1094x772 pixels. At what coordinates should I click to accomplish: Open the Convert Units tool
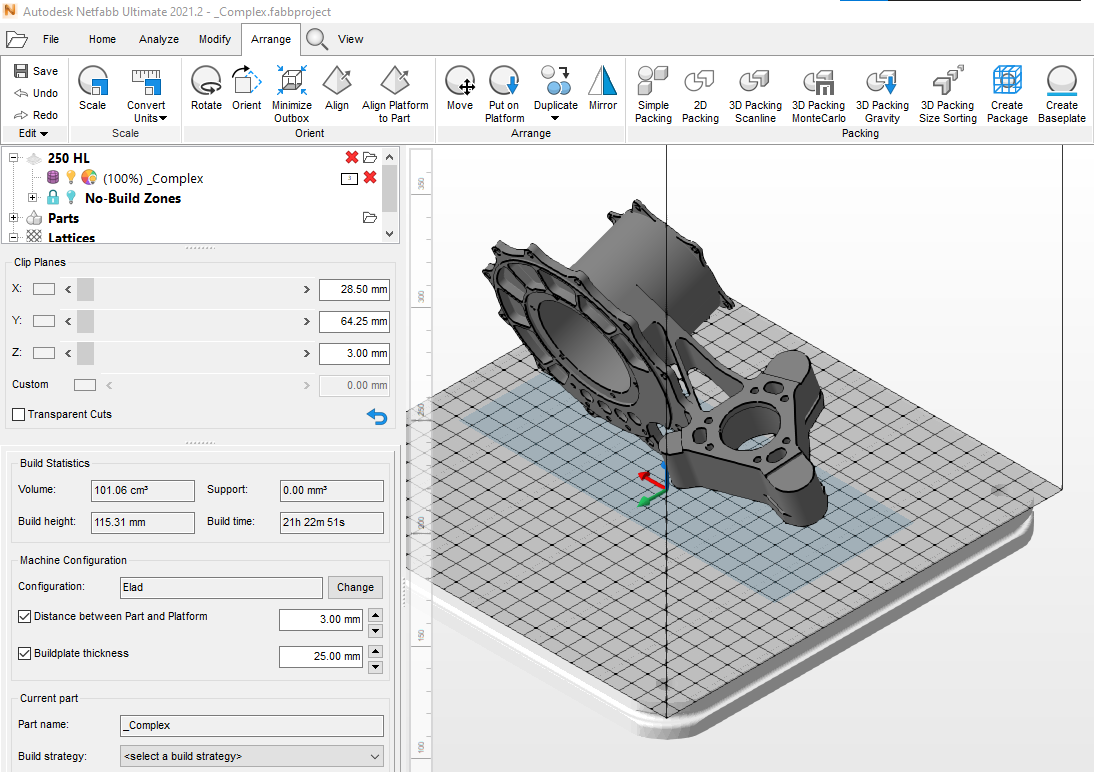[x=146, y=95]
